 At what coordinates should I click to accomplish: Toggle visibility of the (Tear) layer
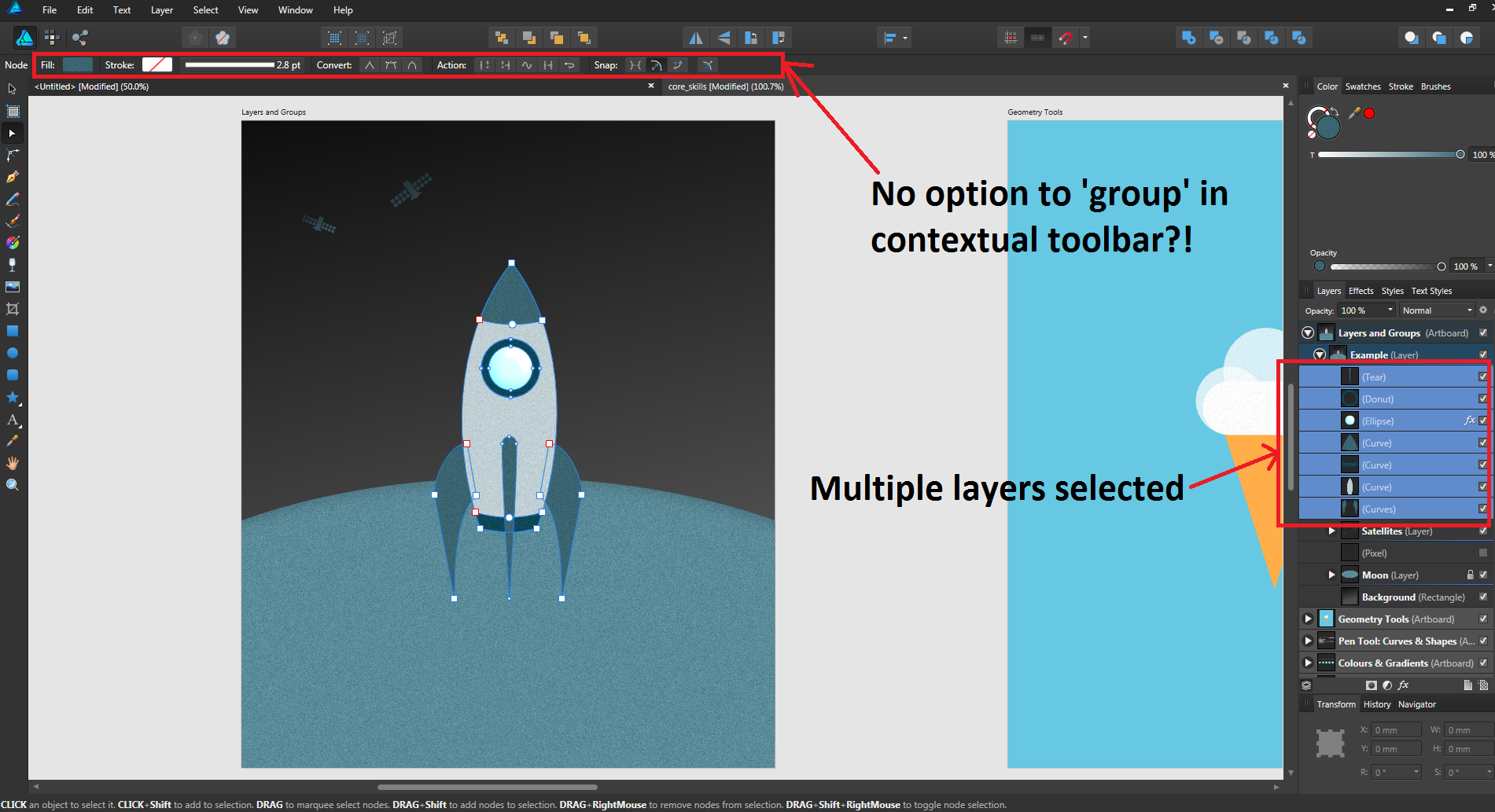coord(1482,377)
